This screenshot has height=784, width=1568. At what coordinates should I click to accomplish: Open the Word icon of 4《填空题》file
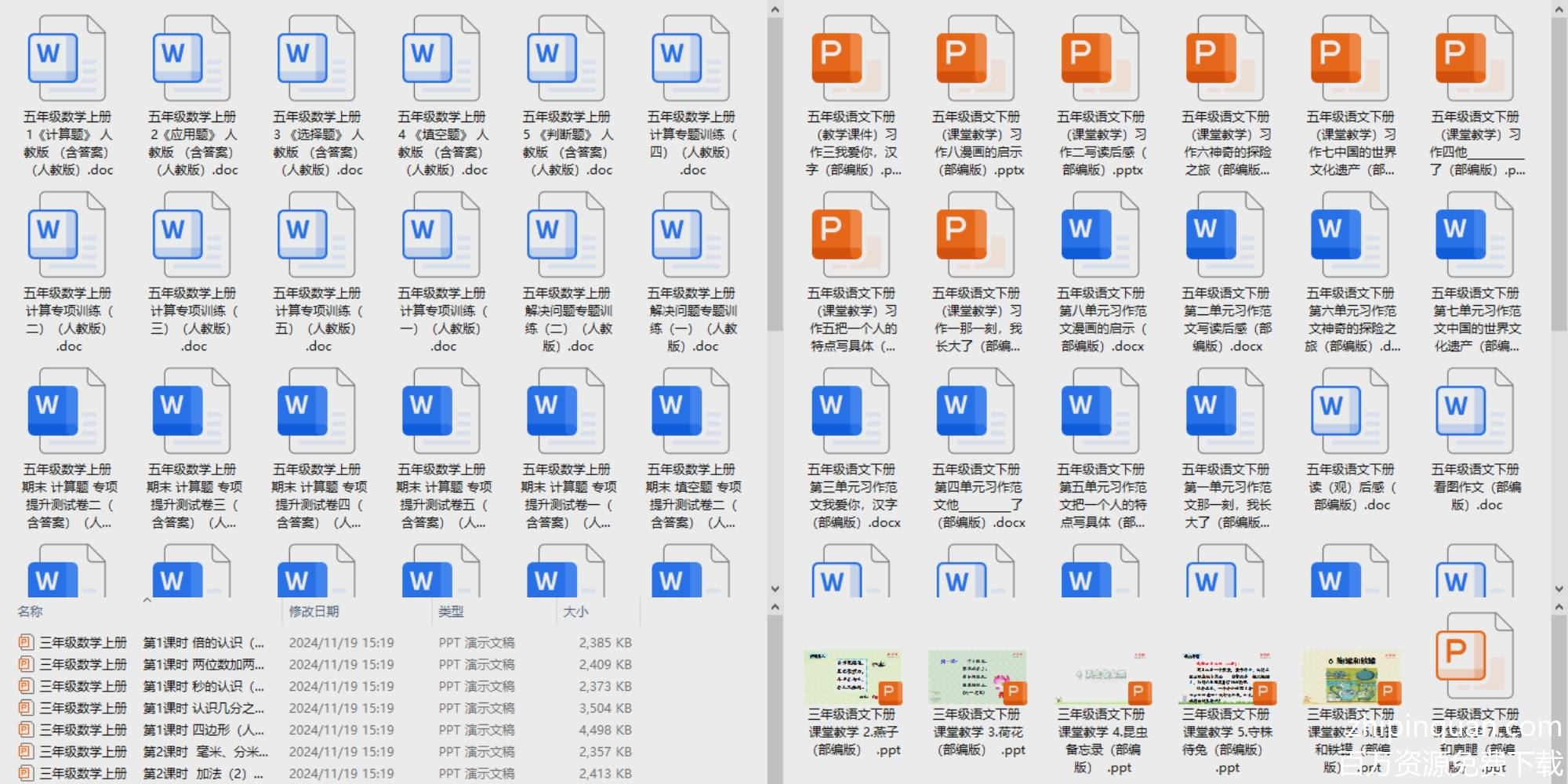pos(441,59)
